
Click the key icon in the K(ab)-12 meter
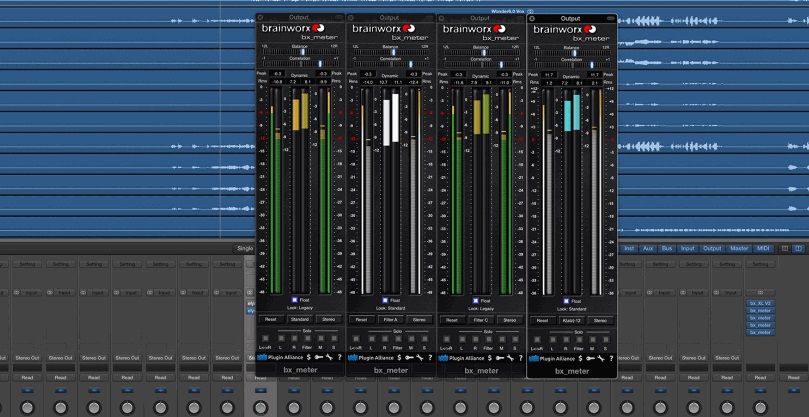pos(589,356)
